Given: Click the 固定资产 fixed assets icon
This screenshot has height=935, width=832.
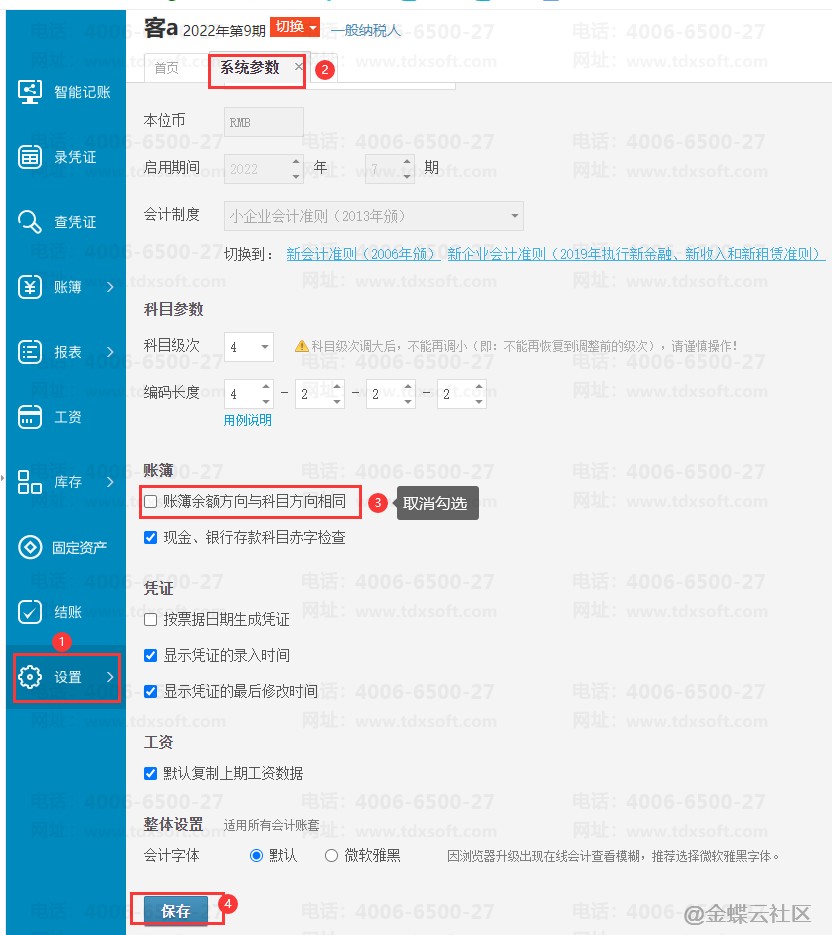Looking at the screenshot, I should point(31,547).
